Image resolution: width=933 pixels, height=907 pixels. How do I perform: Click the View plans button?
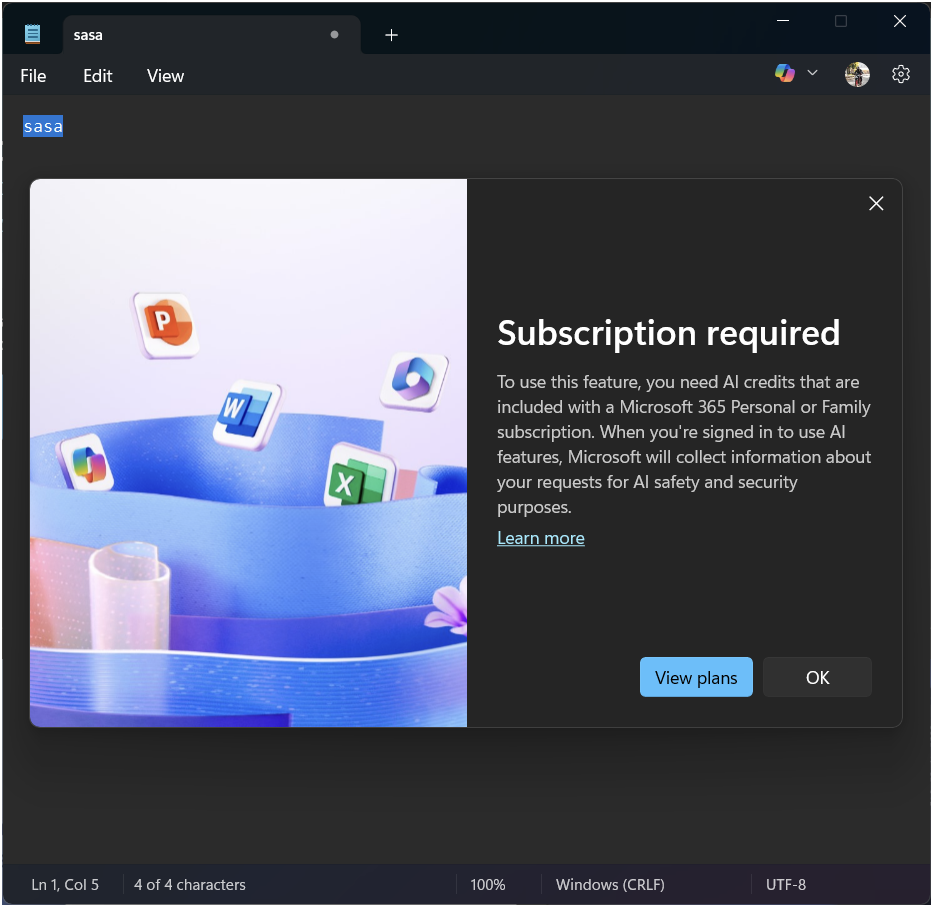click(x=696, y=677)
